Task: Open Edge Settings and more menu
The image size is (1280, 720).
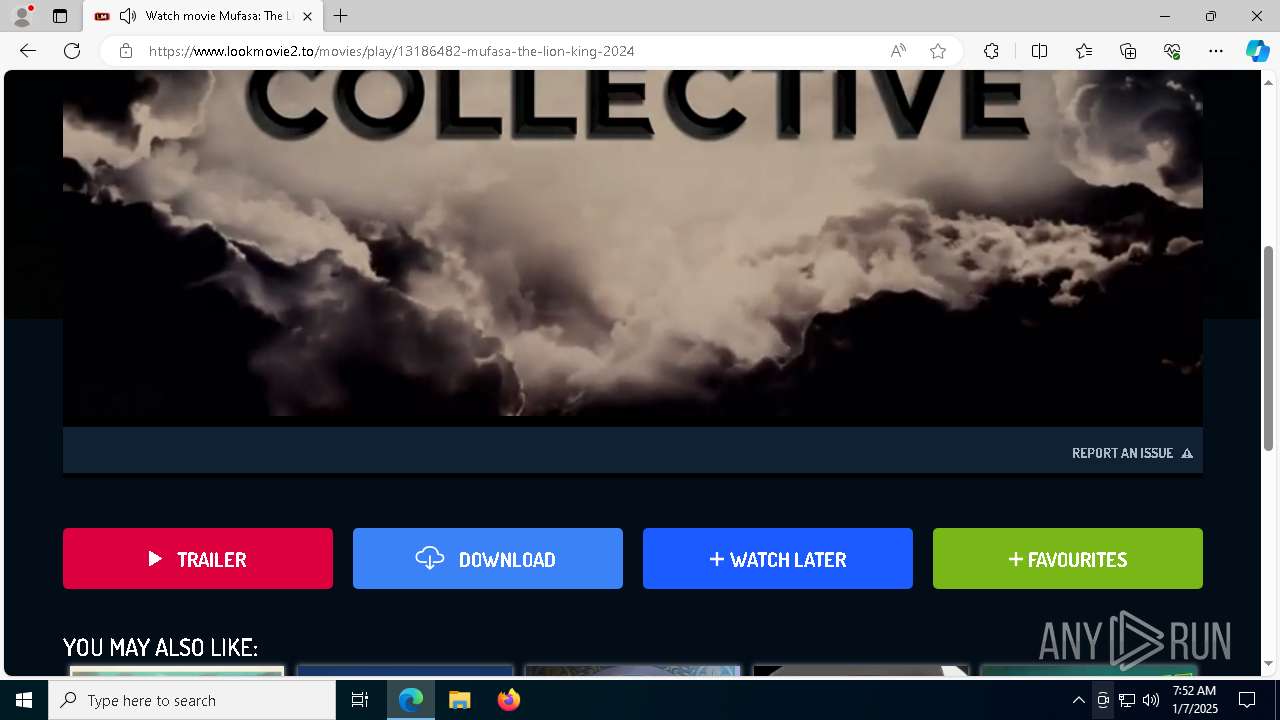Action: (1216, 51)
